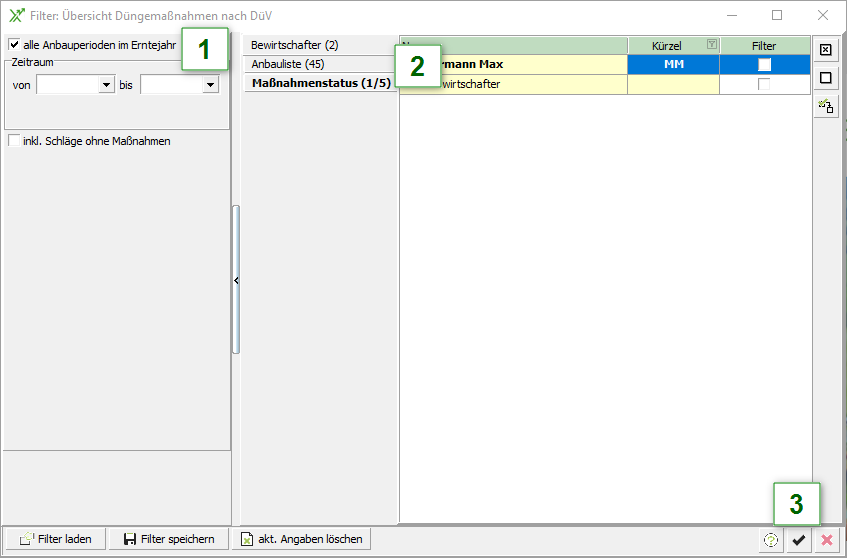Screen dimensions: 847x558
Task: Open the 'von' date dropdown
Action: (x=106, y=86)
